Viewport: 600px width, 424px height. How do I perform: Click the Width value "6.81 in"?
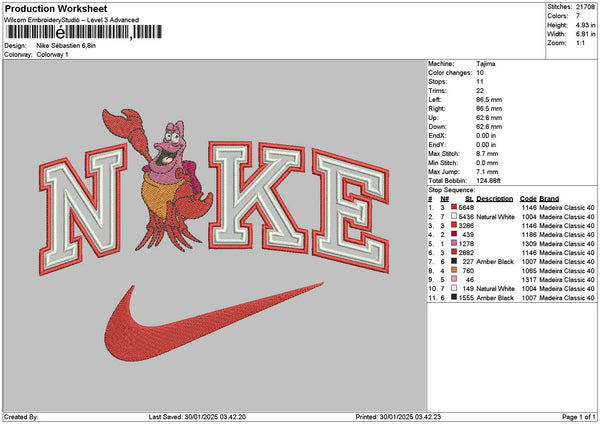(x=585, y=34)
